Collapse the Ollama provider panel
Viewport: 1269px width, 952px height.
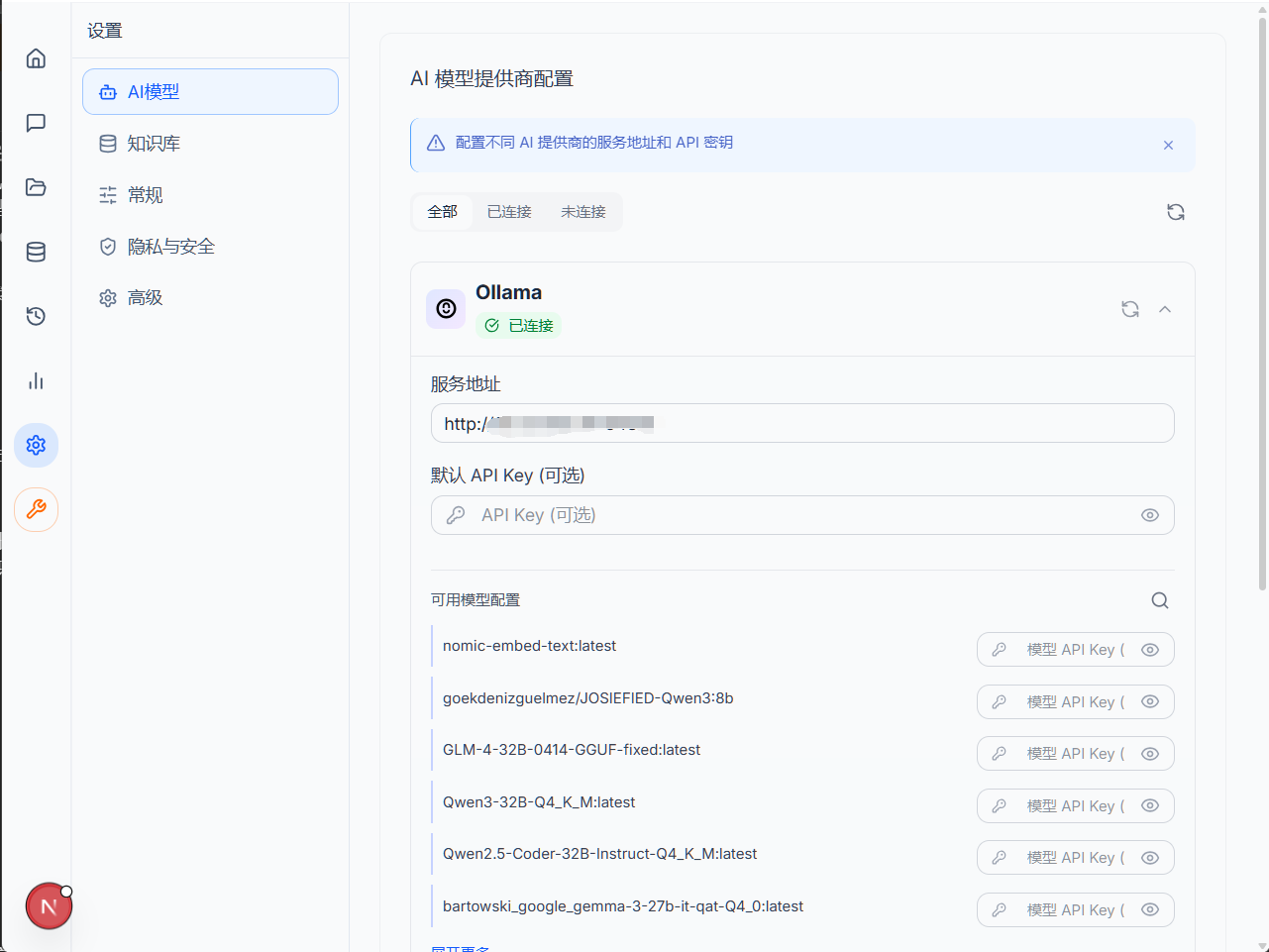[1165, 309]
